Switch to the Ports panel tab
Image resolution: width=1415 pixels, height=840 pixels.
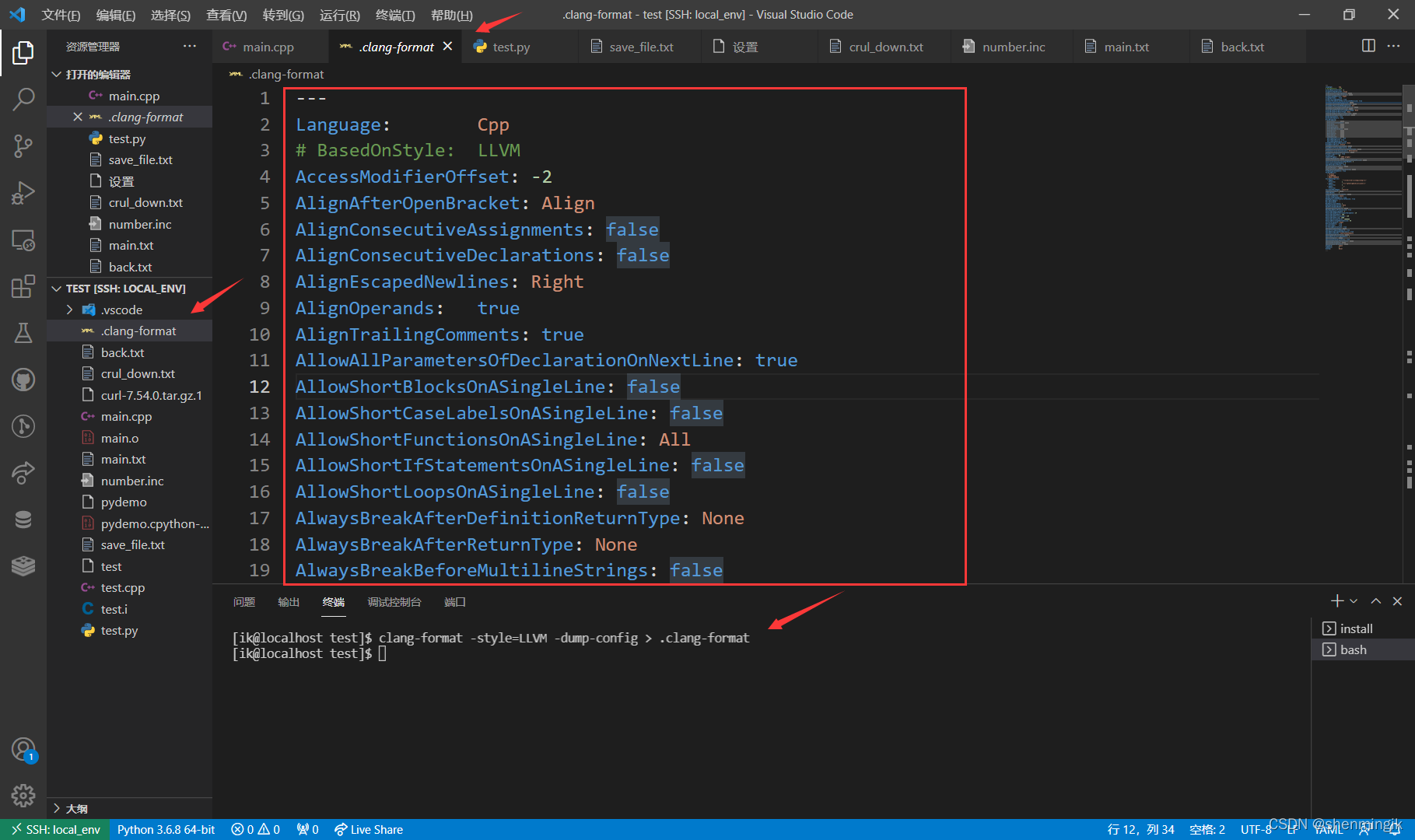pos(455,602)
